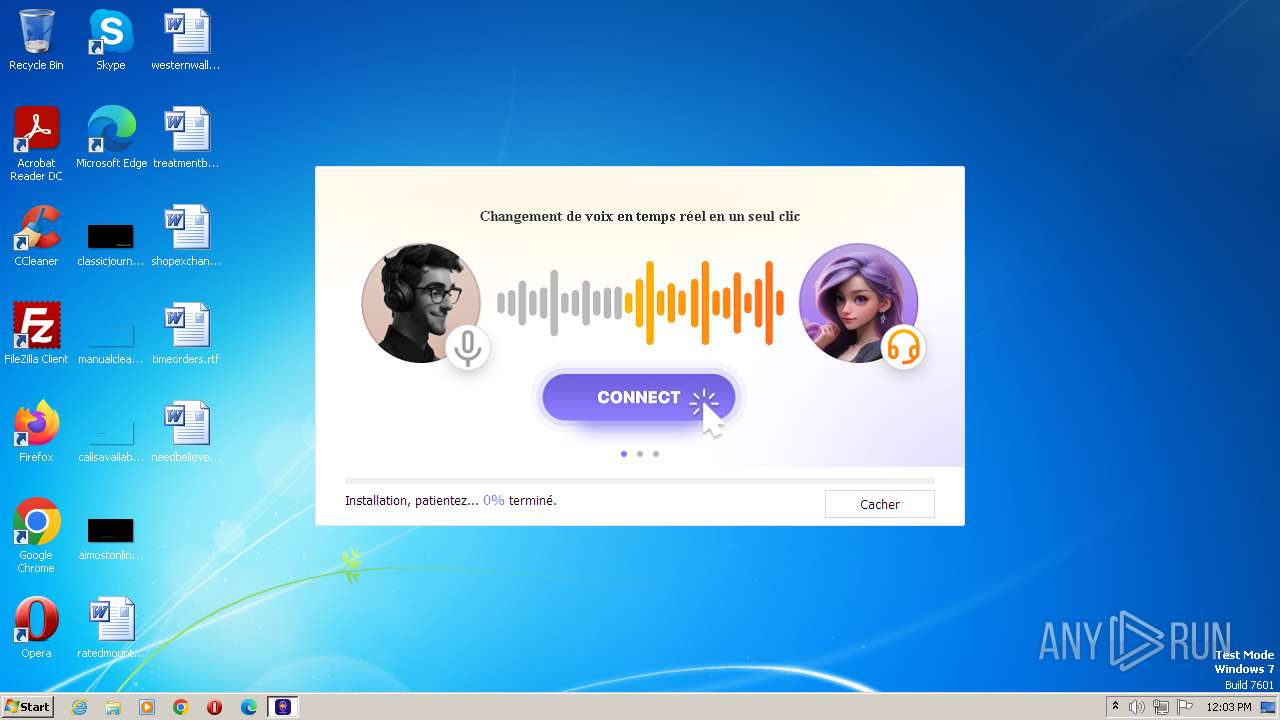Launch Edge from the taskbar
Viewport: 1280px width, 720px height.
(249, 707)
